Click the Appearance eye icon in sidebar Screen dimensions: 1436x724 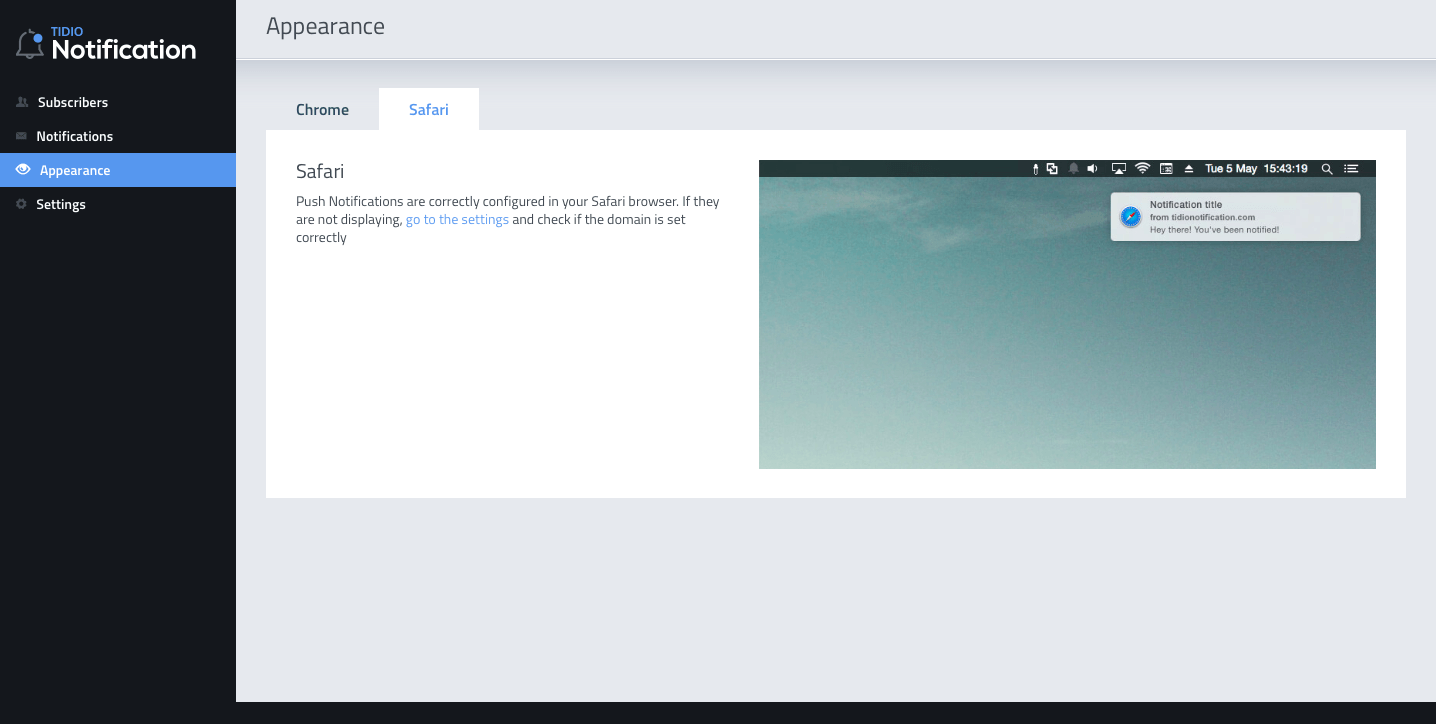point(23,170)
